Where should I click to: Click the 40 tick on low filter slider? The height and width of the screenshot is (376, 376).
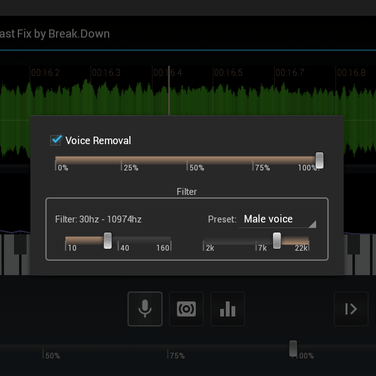(x=124, y=248)
